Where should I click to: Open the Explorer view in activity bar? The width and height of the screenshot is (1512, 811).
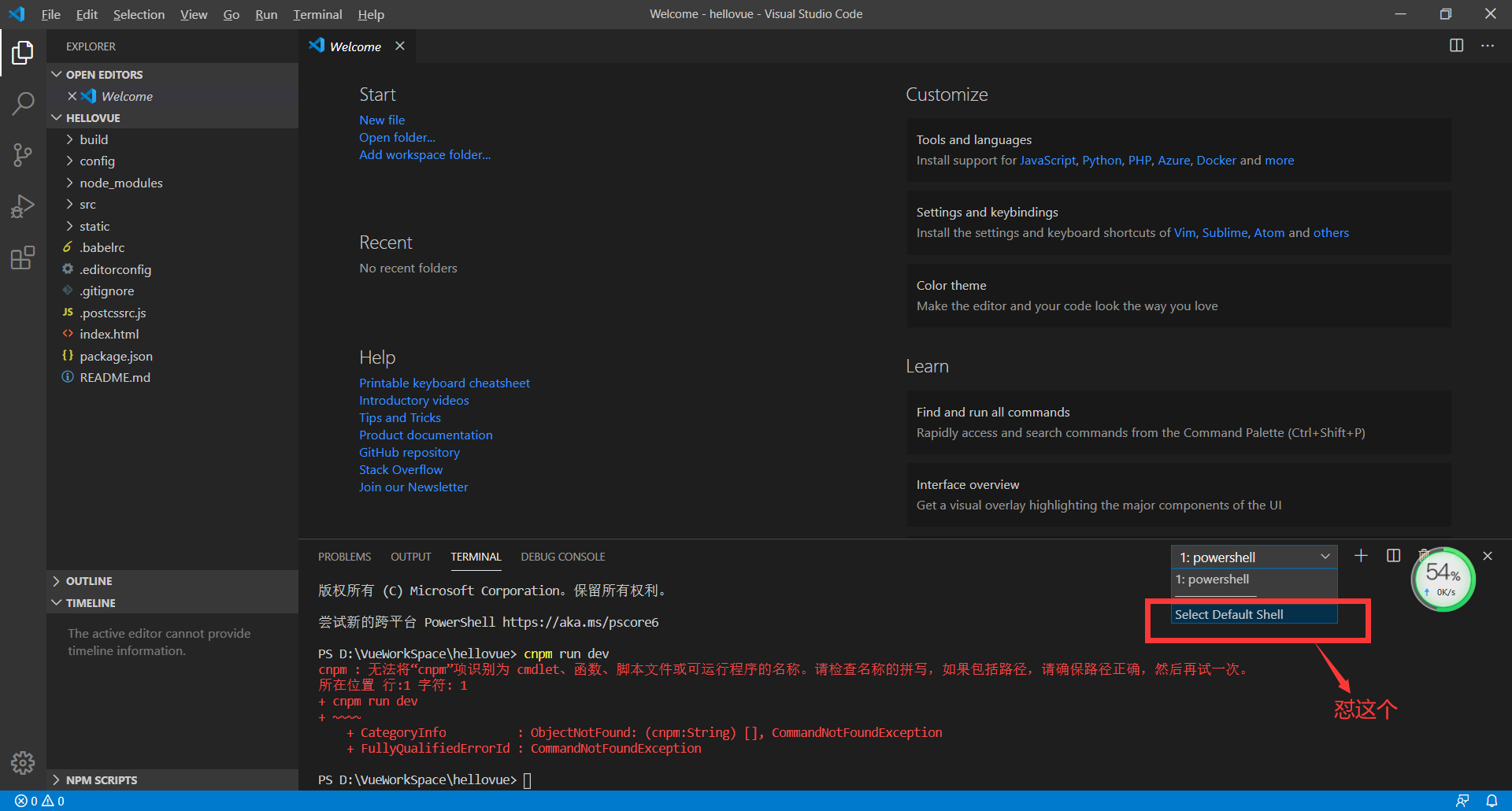(23, 53)
